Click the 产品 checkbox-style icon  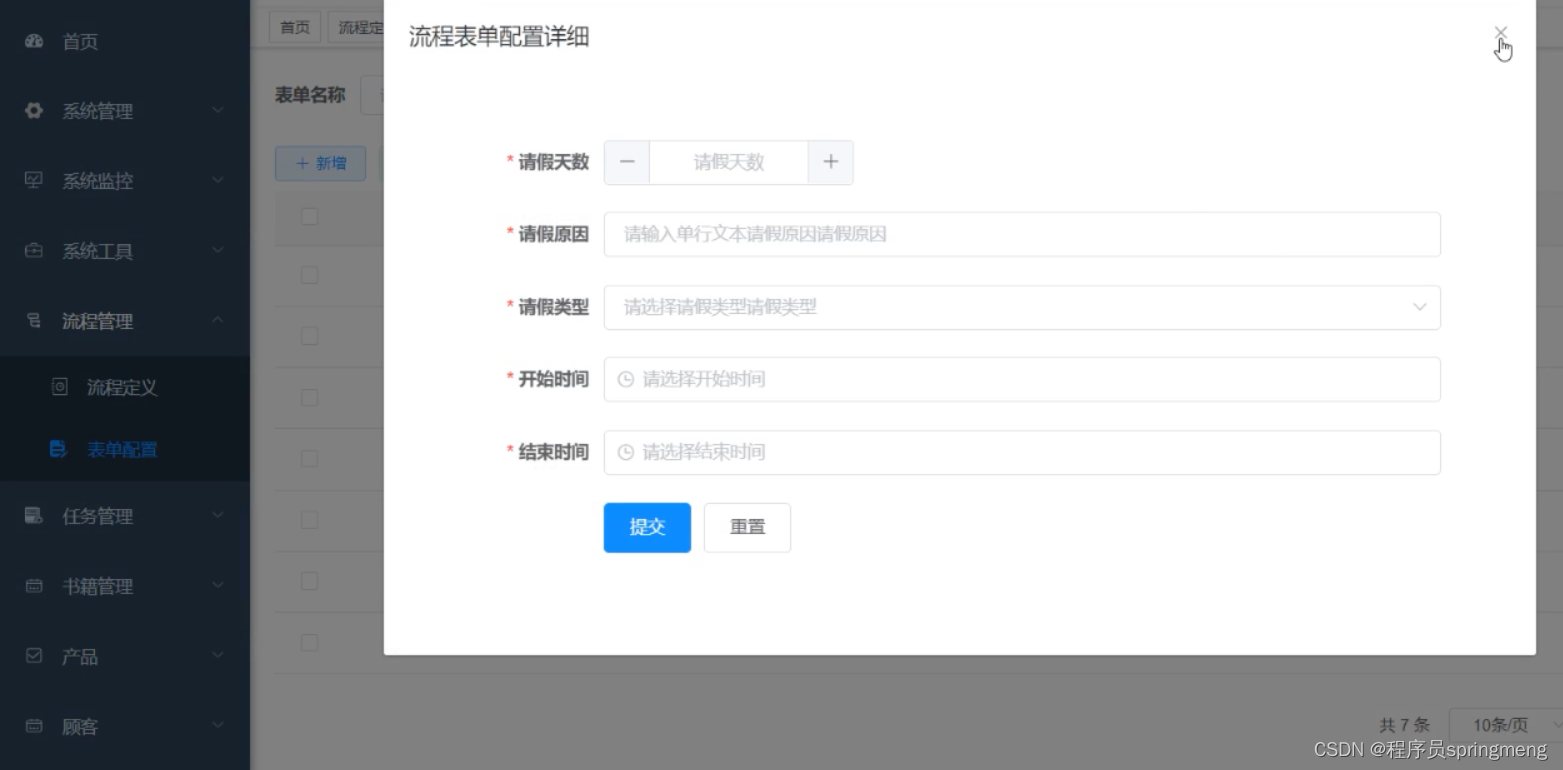[34, 656]
